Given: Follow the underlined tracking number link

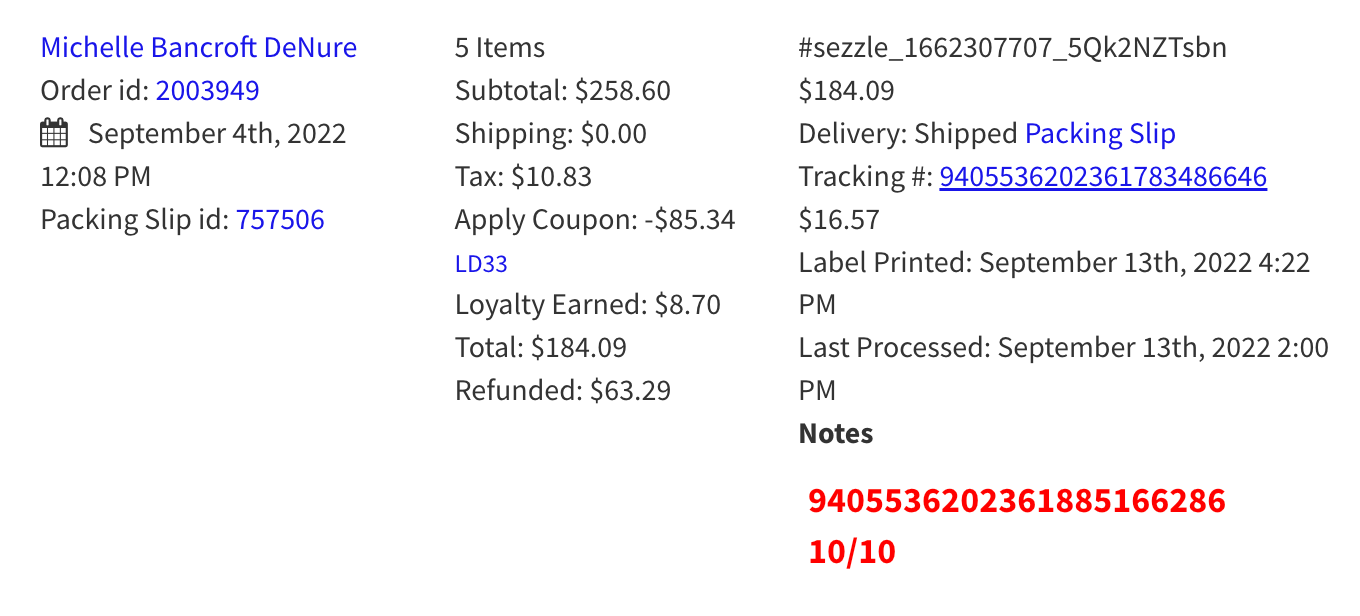Looking at the screenshot, I should coord(1103,177).
